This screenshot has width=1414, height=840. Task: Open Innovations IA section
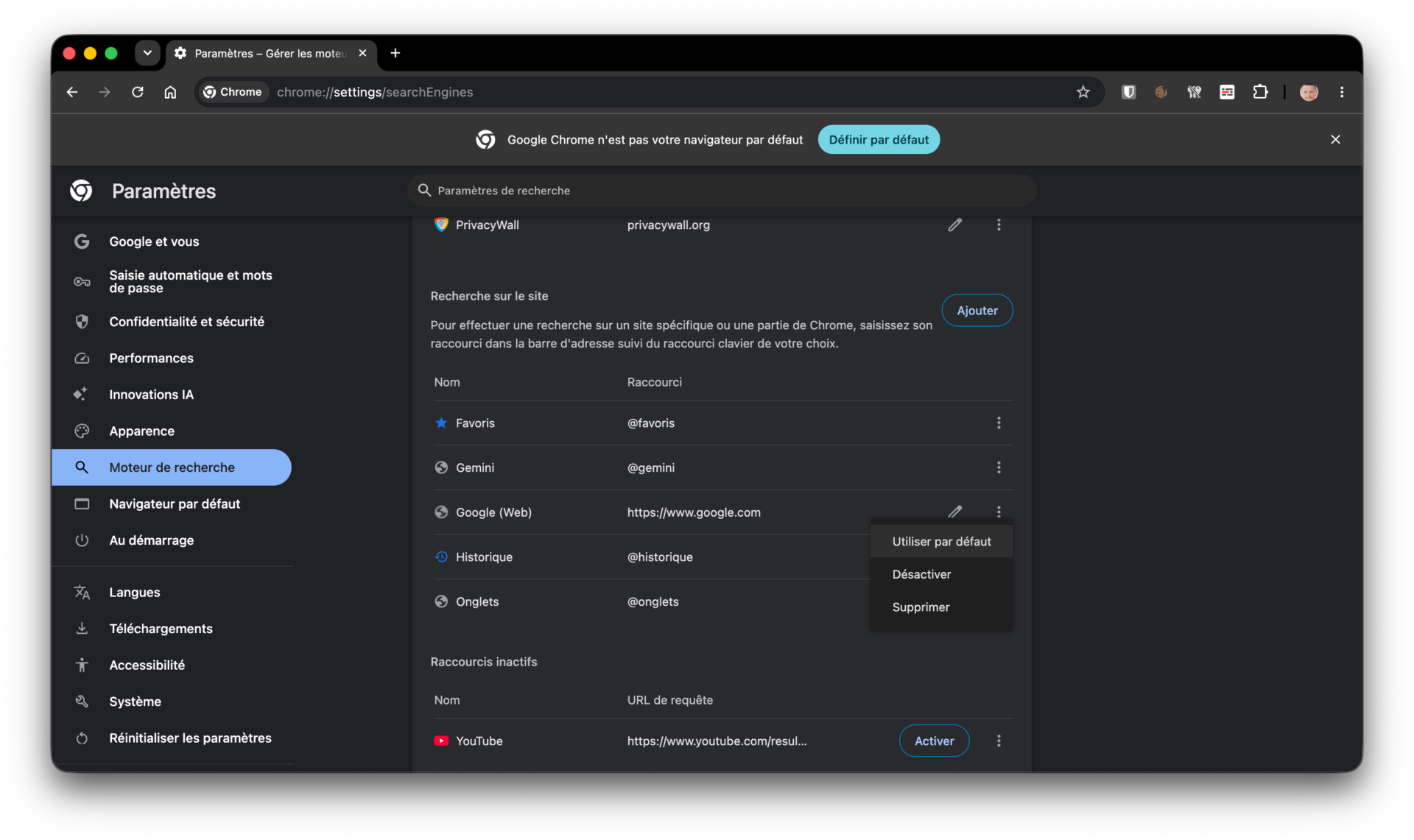tap(172, 395)
